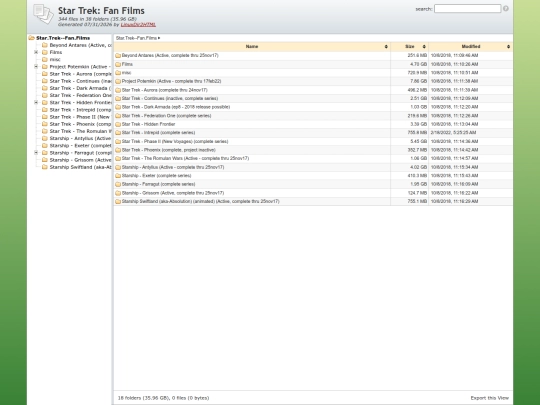Select Starship Swiftland in tree

[80, 167]
